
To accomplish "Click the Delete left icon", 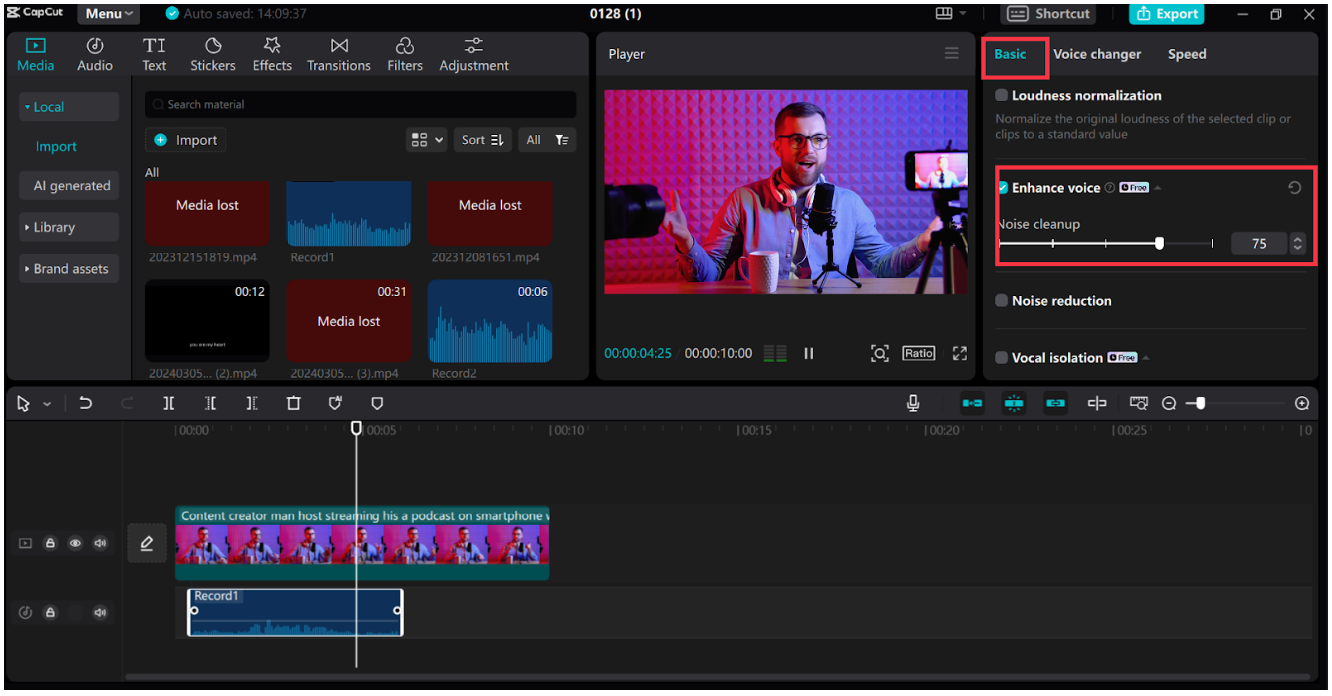I will click(x=210, y=403).
